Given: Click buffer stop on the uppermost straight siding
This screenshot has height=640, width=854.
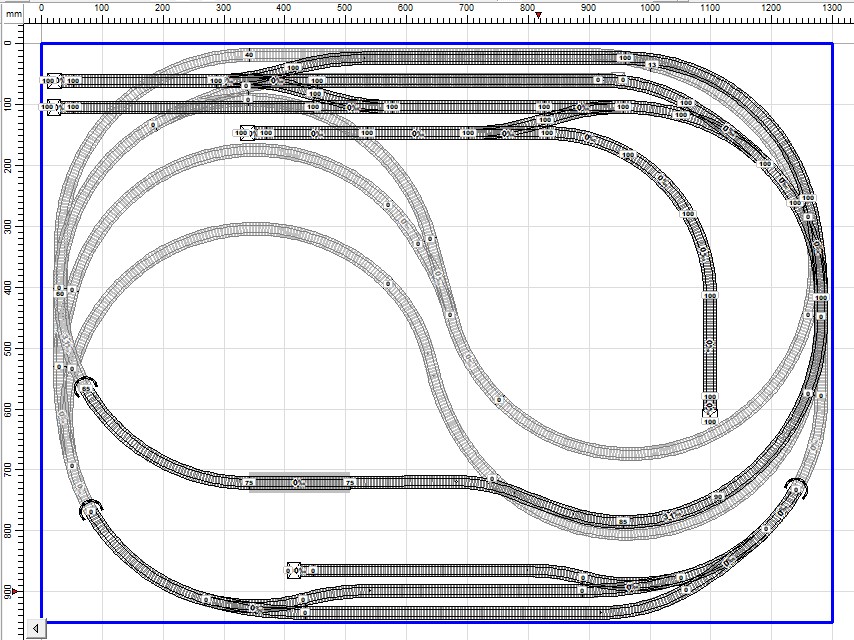Looking at the screenshot, I should pyautogui.click(x=53, y=80).
